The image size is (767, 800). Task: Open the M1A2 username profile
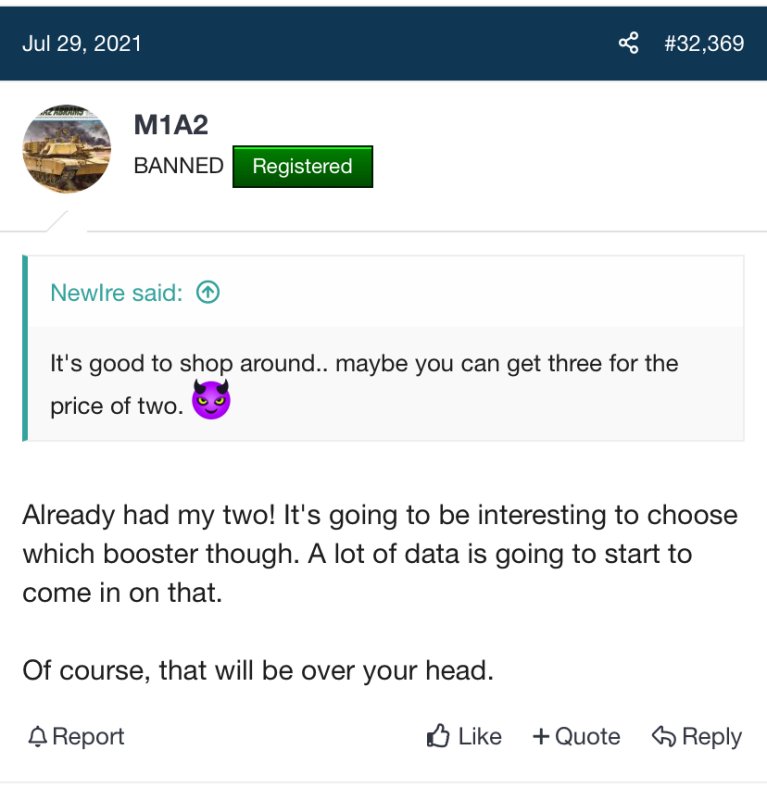[170, 125]
